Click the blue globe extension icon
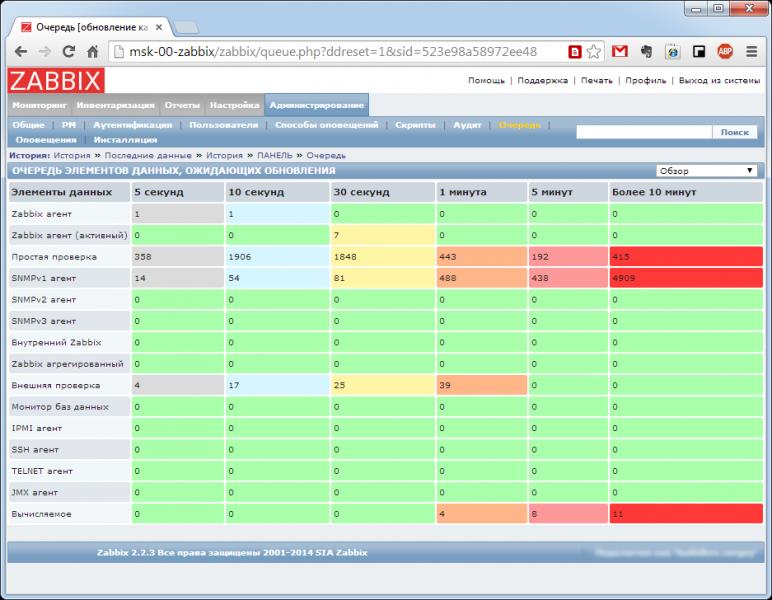This screenshot has width=772, height=600. (x=673, y=51)
